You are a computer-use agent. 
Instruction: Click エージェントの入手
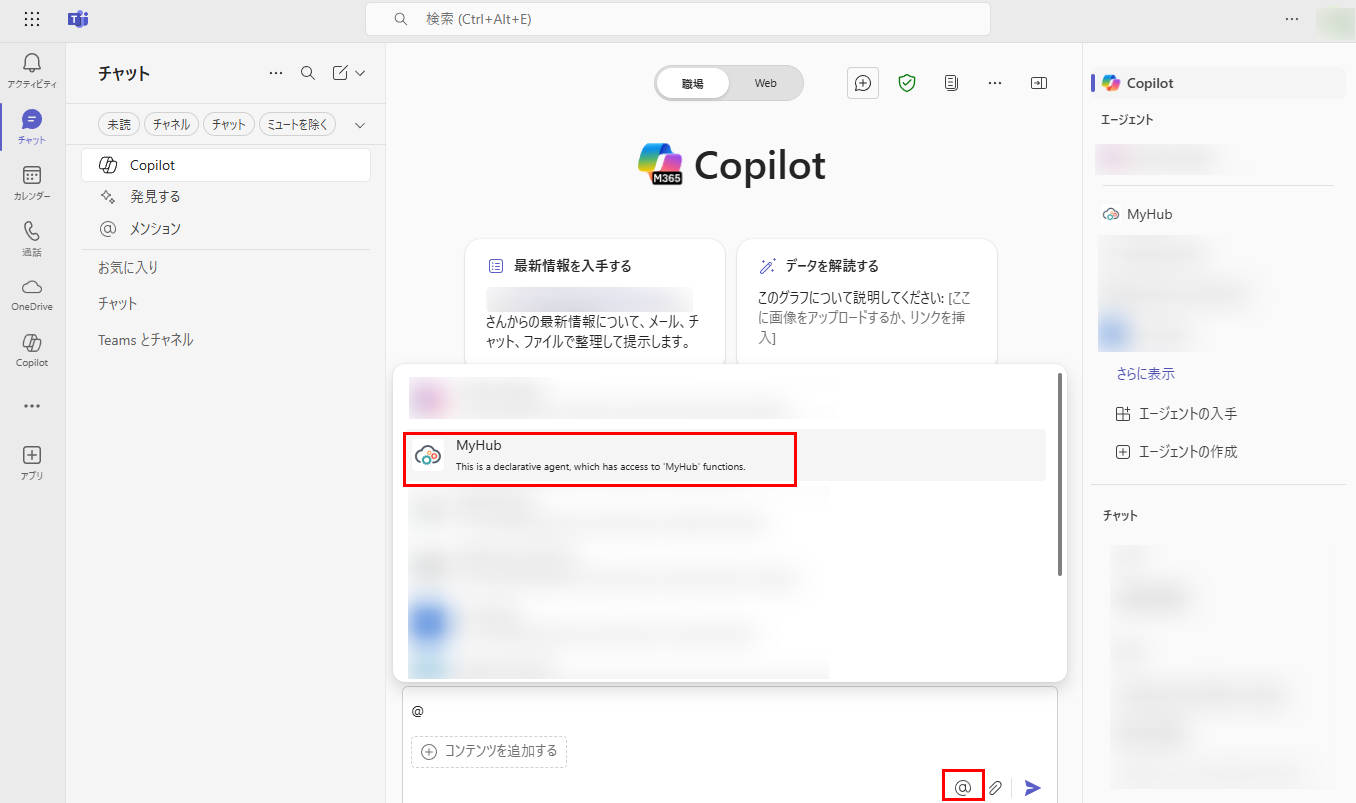pyautogui.click(x=1176, y=413)
